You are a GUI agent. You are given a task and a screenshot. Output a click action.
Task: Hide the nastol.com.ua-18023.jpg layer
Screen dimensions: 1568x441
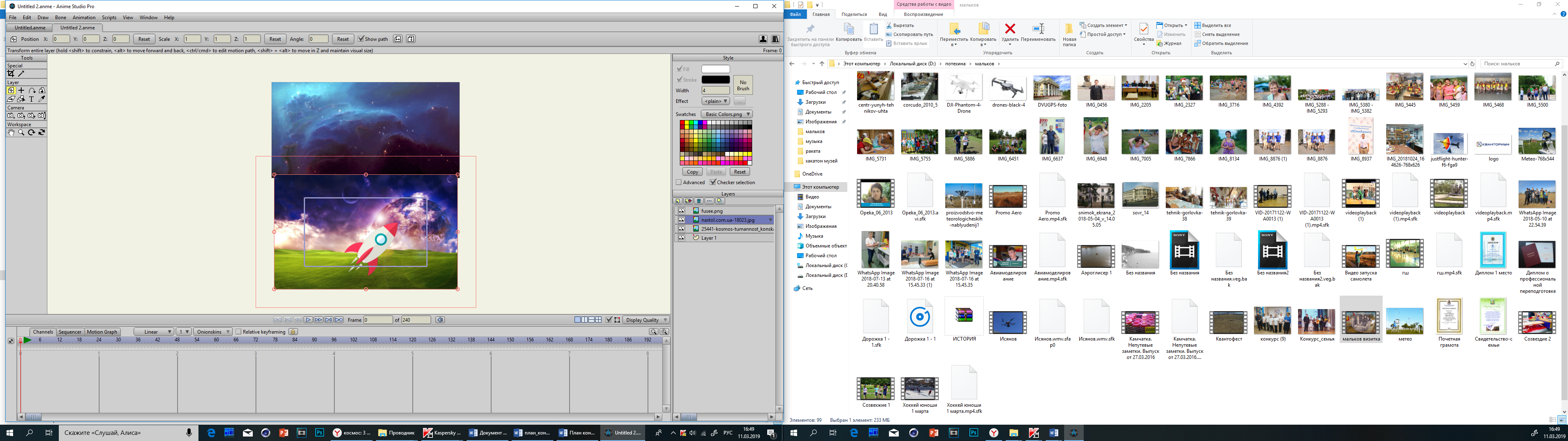point(681,220)
